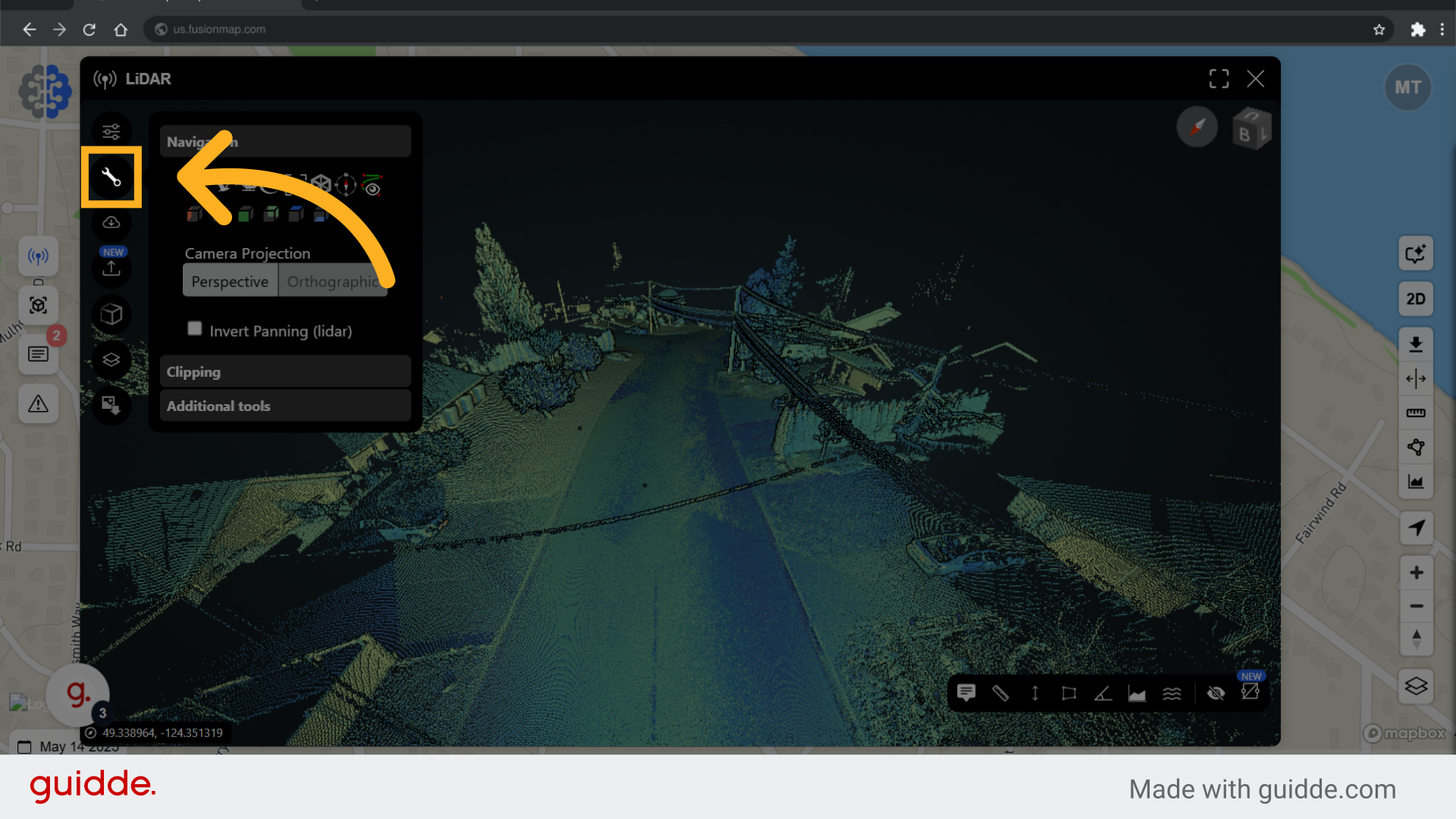
Task: Reset map bearing with north arrow button
Action: [1416, 639]
